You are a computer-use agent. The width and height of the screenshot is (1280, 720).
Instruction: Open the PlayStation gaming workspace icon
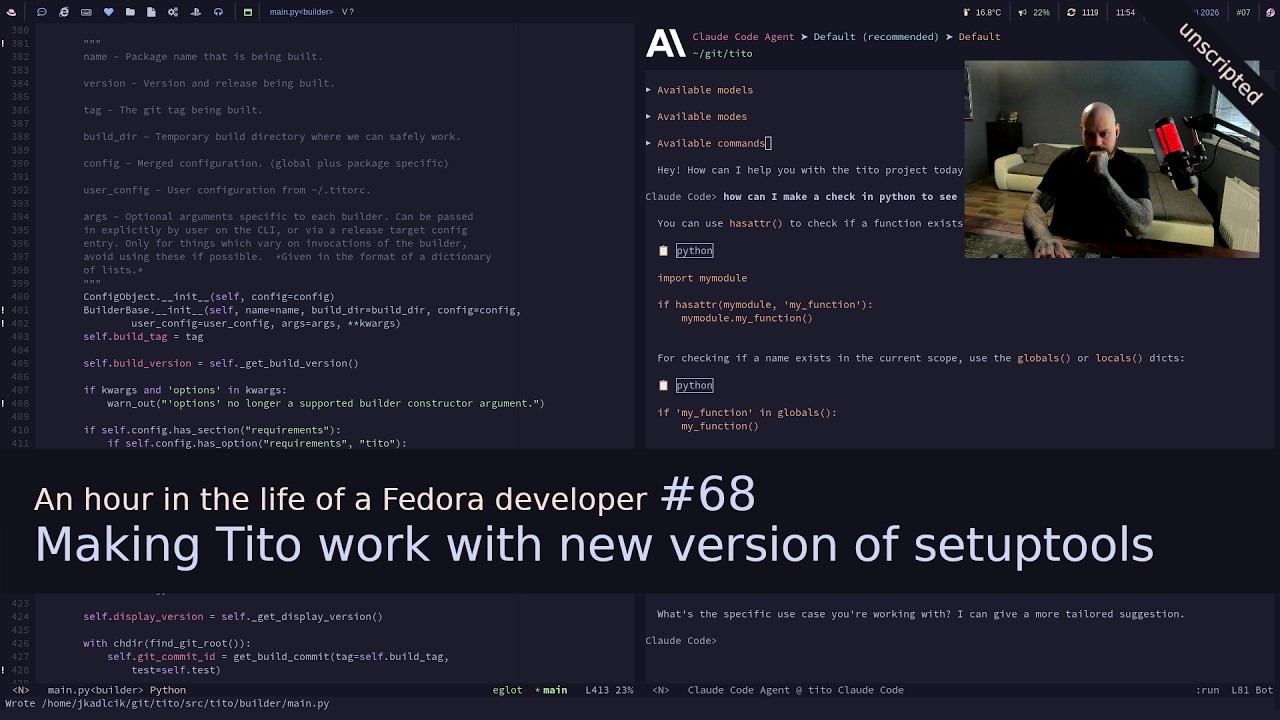point(195,12)
